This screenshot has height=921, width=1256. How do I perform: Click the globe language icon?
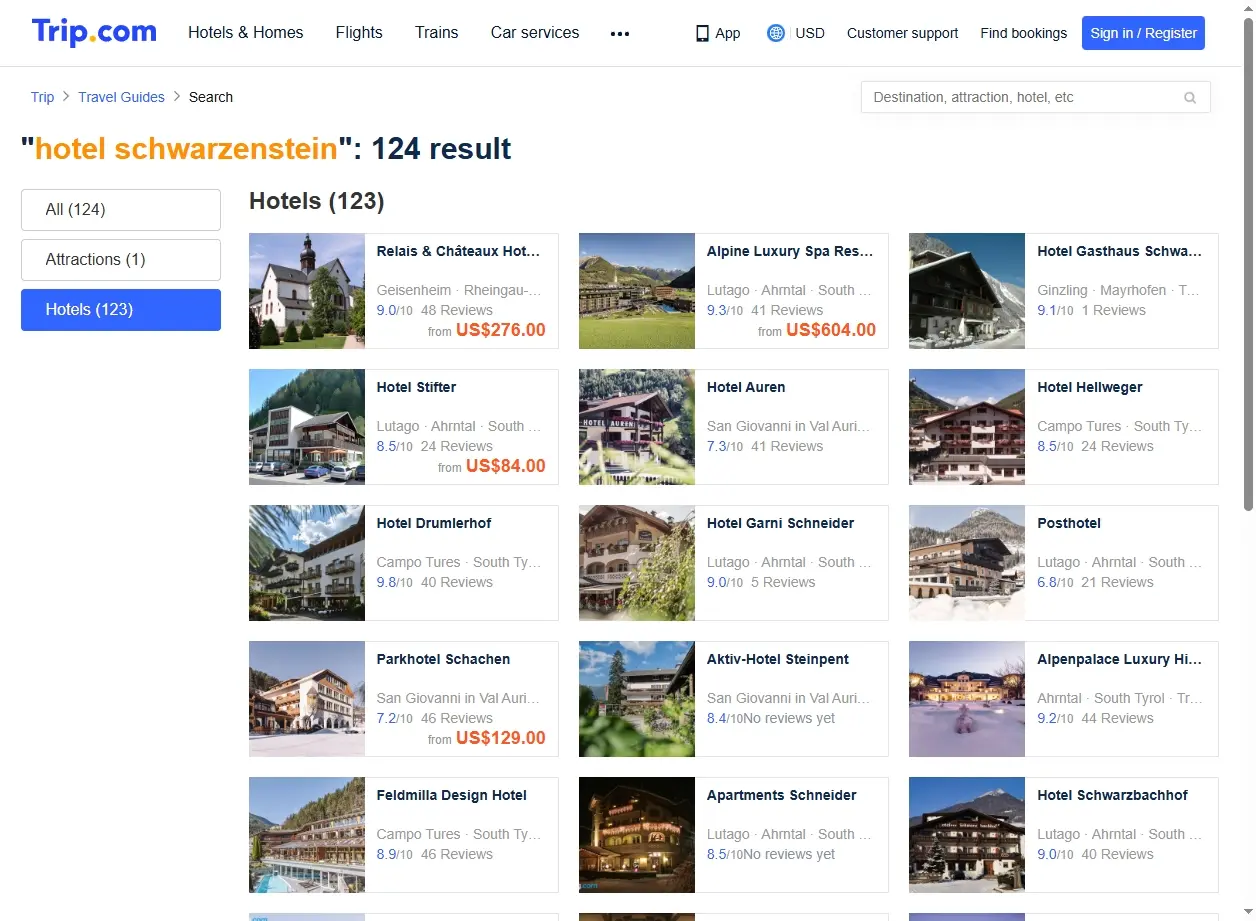776,33
